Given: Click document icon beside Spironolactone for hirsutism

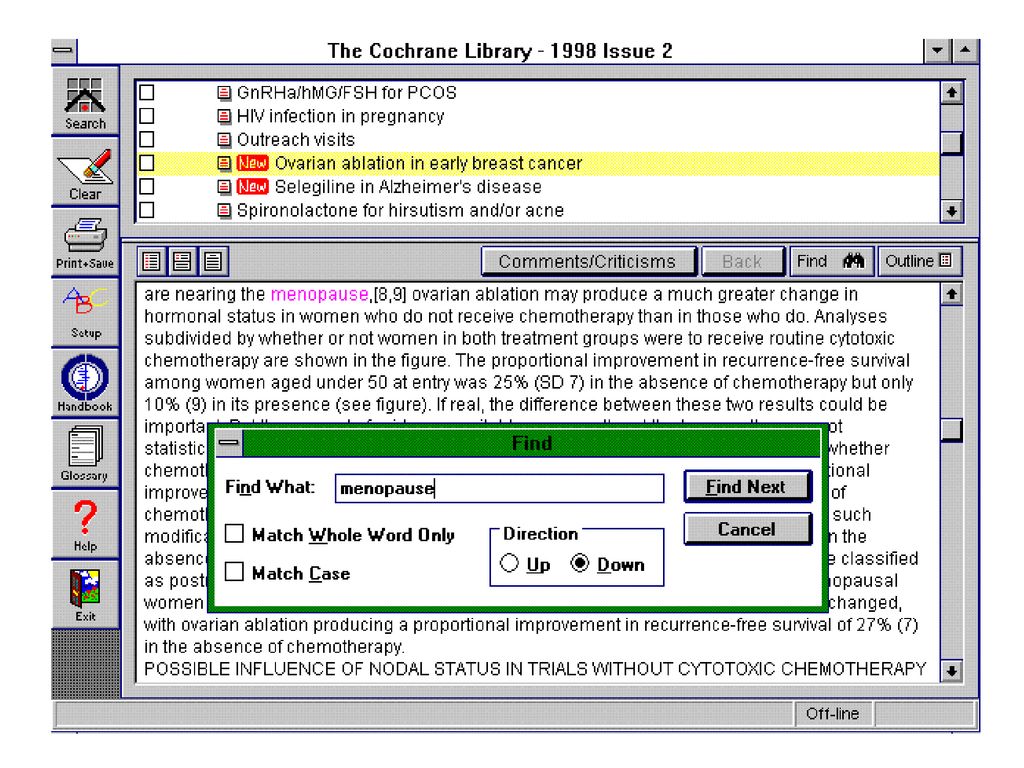Looking at the screenshot, I should (224, 210).
